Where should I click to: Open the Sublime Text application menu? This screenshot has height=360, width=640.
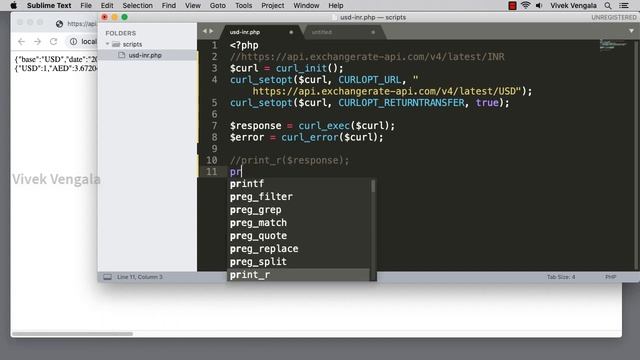coord(49,5)
